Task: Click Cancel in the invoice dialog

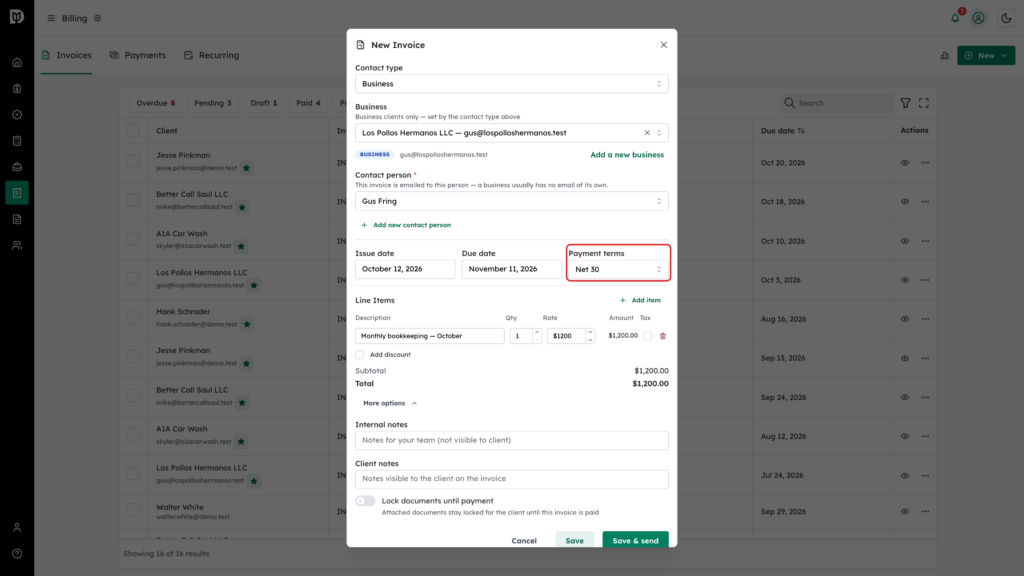Action: click(524, 541)
